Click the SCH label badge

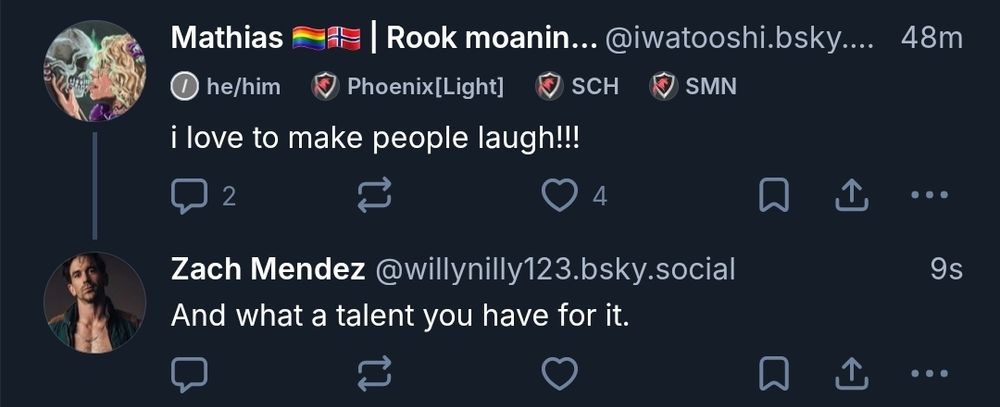[577, 86]
